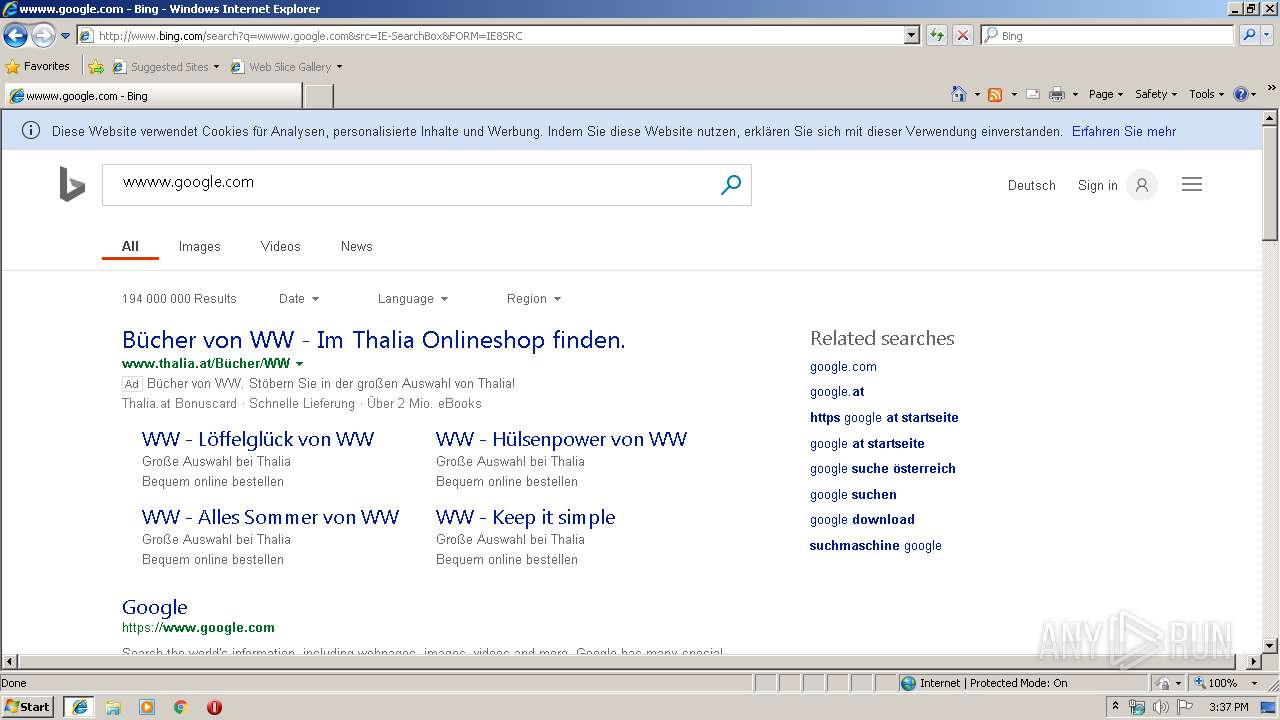The image size is (1280, 720).
Task: Click the red taskbar shield icon
Action: [214, 707]
